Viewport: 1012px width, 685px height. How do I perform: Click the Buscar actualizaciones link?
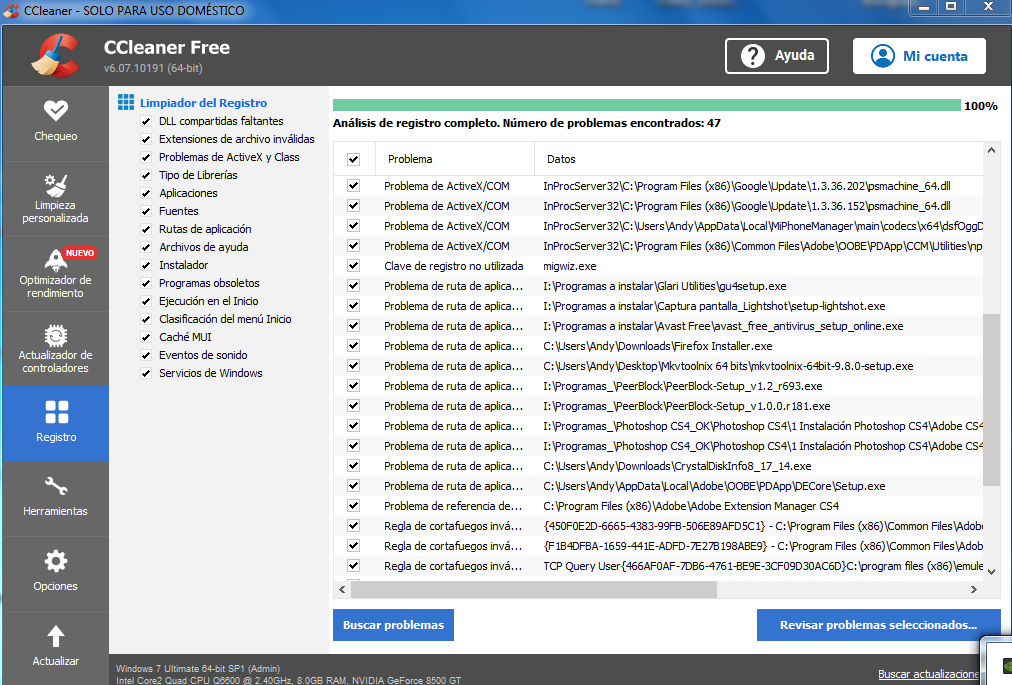[x=929, y=674]
